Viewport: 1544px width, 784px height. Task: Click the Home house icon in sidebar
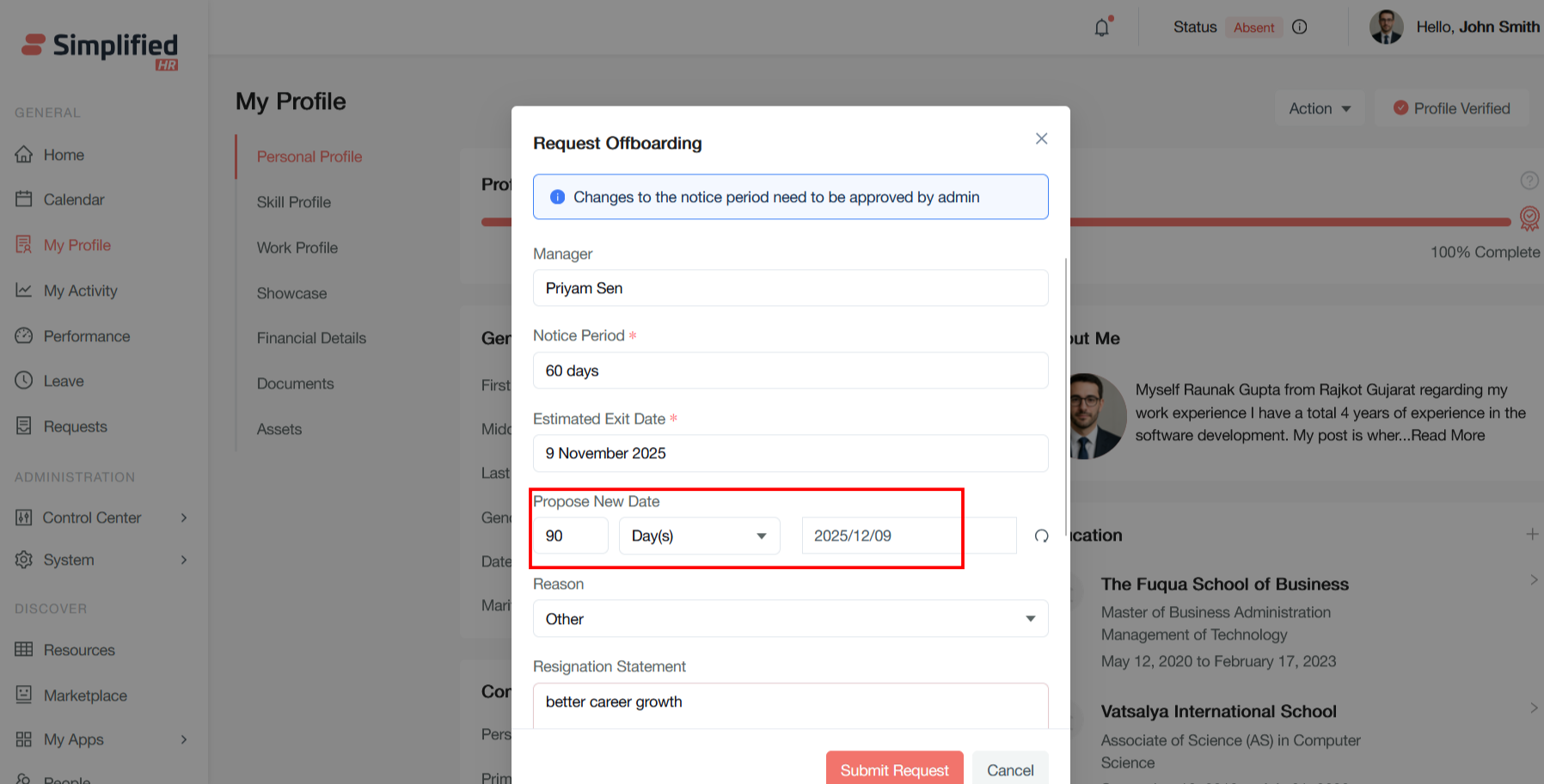point(24,155)
